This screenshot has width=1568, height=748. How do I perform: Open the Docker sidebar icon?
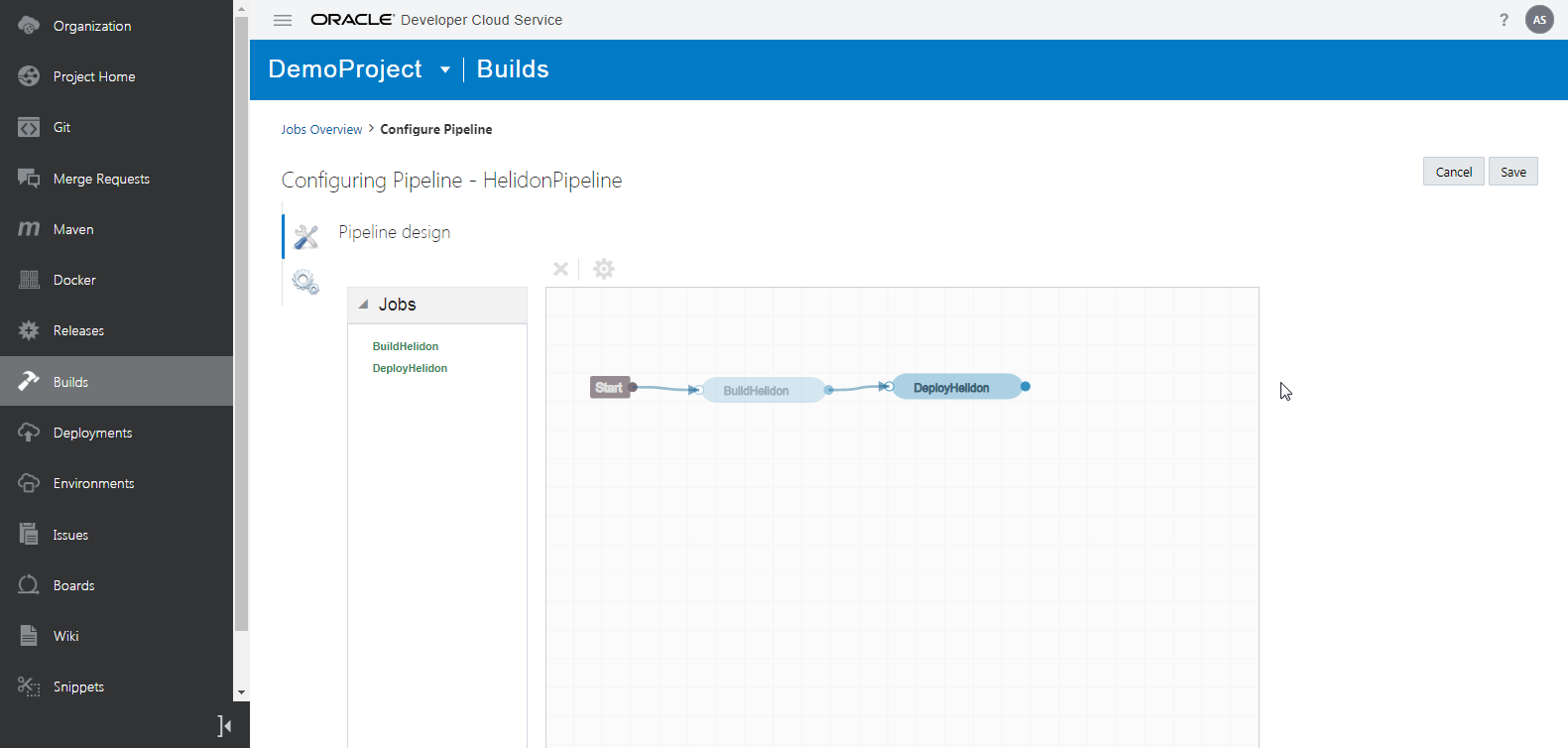point(30,280)
